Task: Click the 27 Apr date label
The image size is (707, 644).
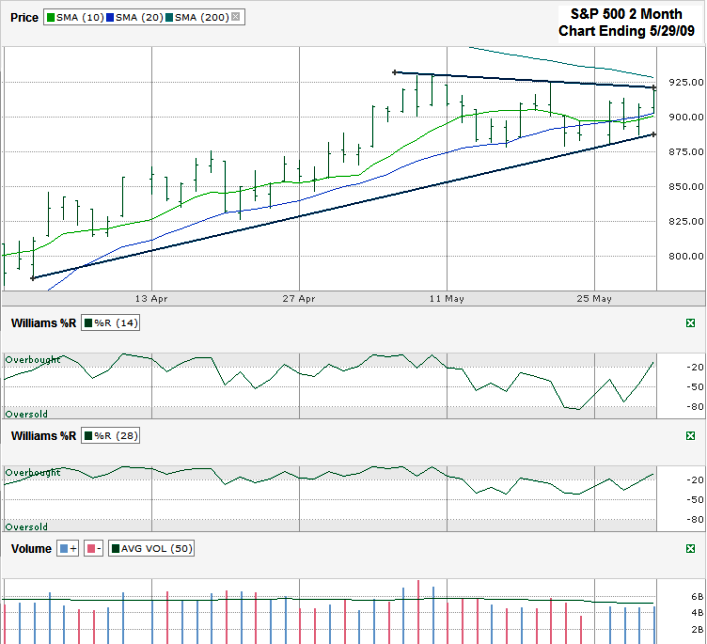Action: click(x=299, y=299)
